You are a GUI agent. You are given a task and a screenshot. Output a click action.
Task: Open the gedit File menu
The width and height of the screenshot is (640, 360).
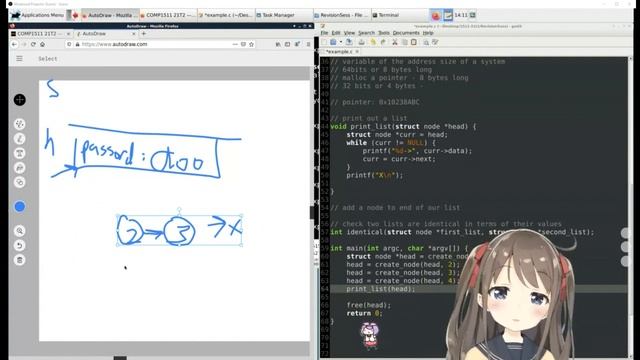pyautogui.click(x=324, y=33)
